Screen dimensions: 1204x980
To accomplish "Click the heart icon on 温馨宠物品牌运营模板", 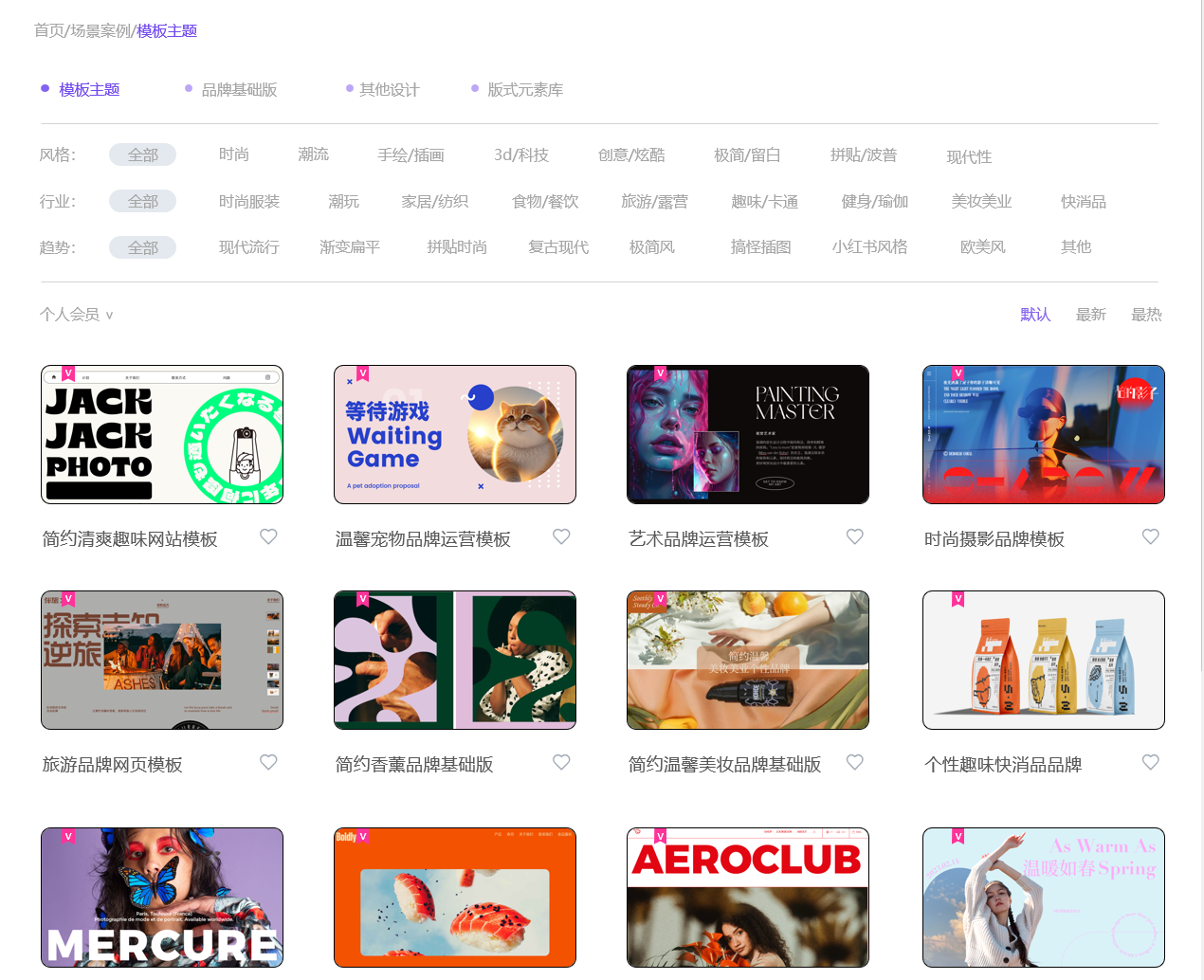I will click(561, 536).
